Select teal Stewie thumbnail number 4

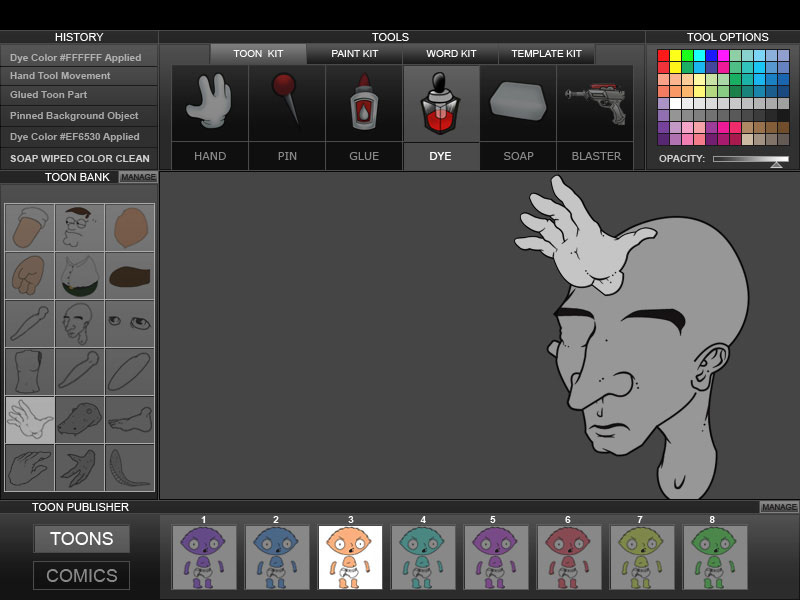pos(423,558)
